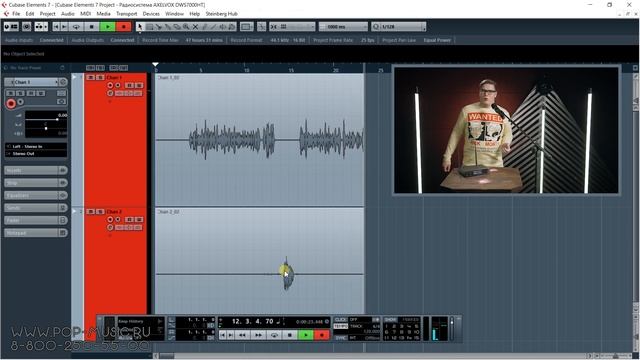The image size is (640, 360).
Task: Mute Chan 1 from Inspector
Action: click(x=10, y=93)
